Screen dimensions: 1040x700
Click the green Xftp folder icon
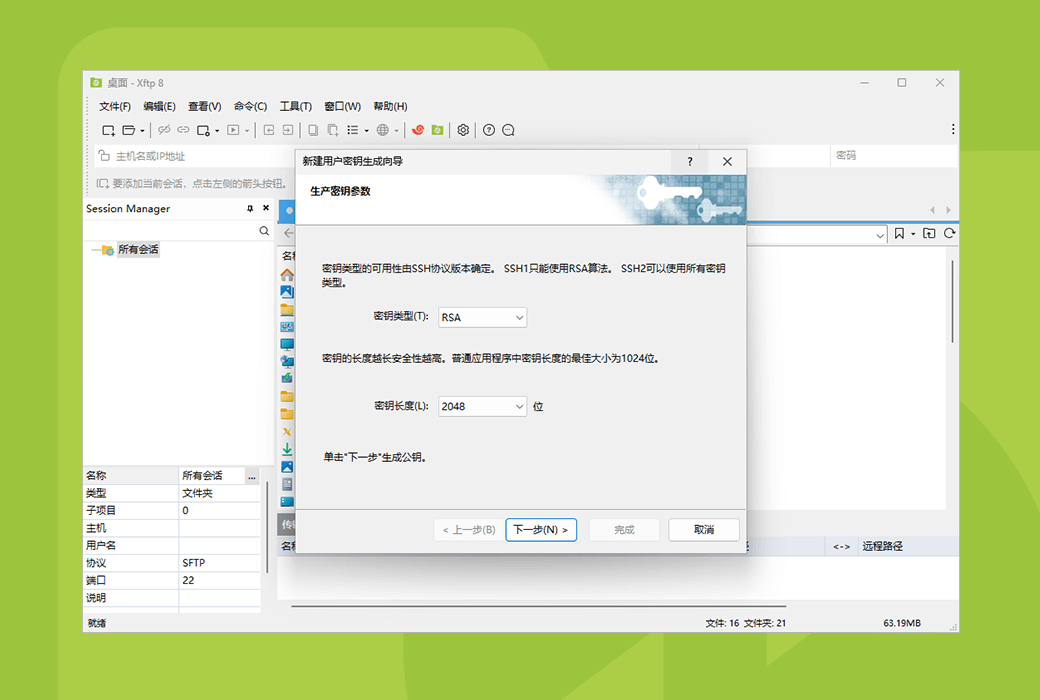[x=438, y=130]
